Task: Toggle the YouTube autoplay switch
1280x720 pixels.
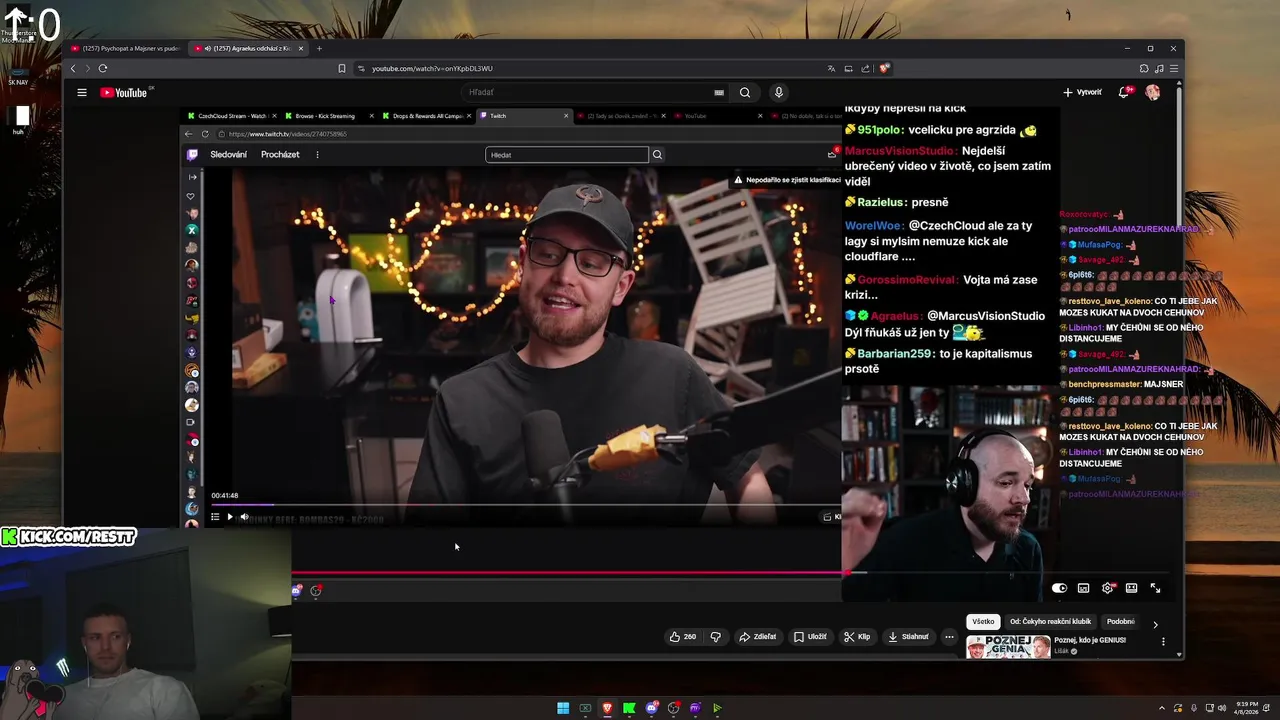Action: 1059,588
